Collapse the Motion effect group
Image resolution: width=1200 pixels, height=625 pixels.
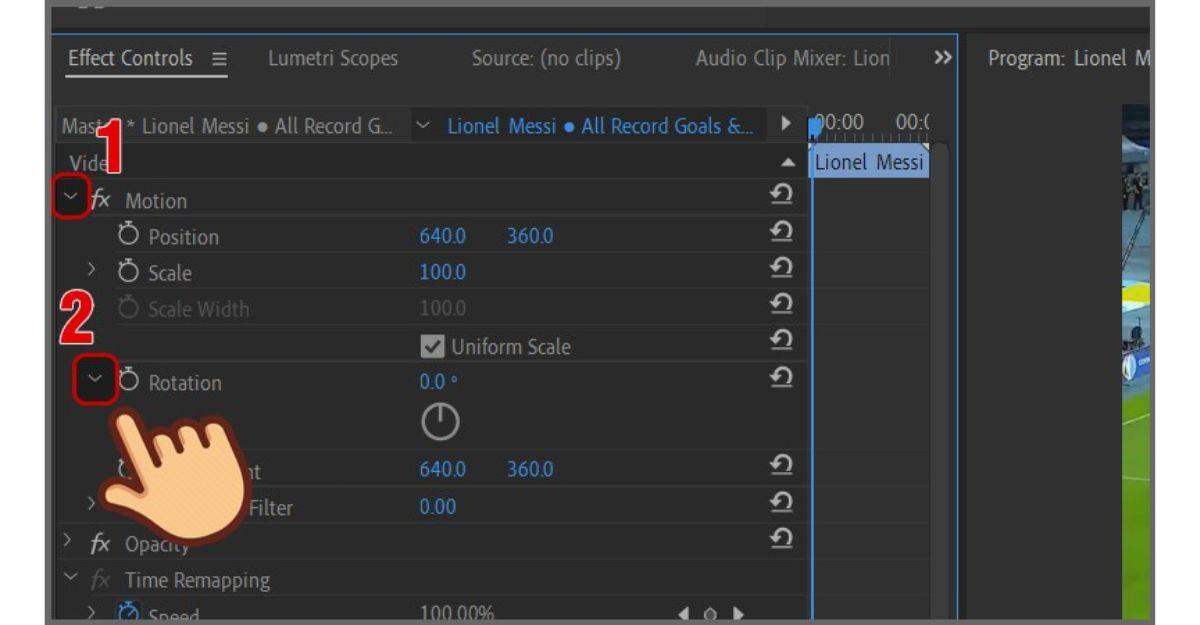[70, 198]
